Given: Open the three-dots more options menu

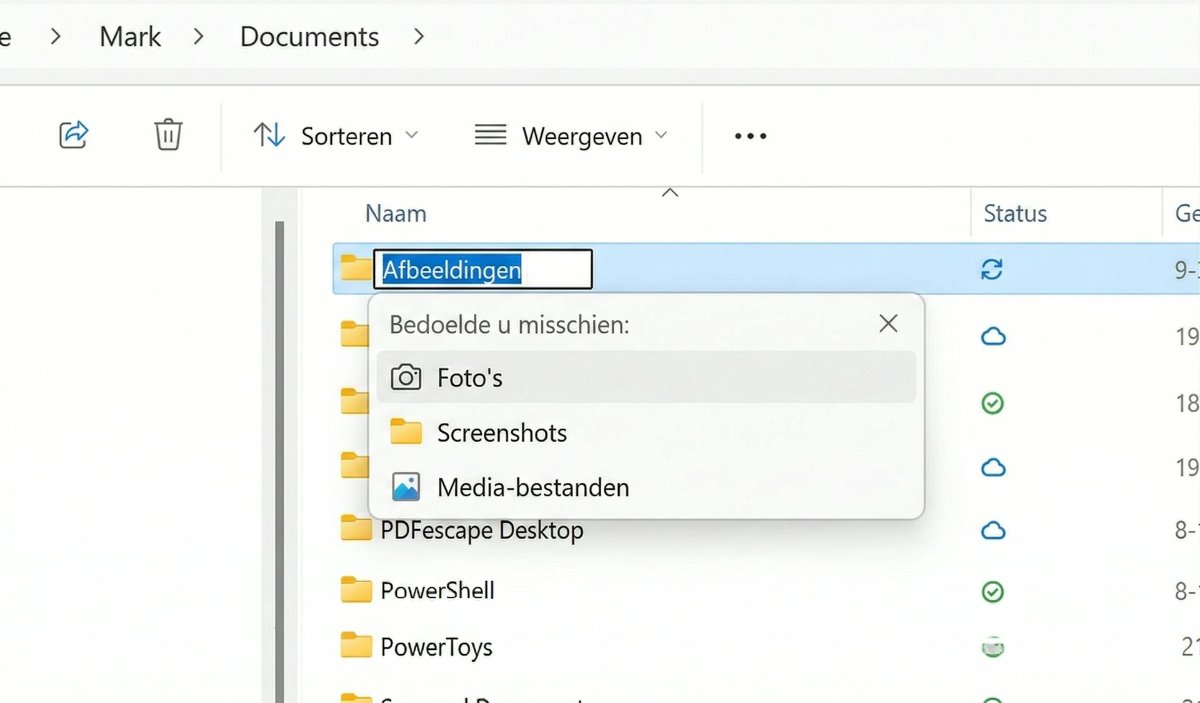Looking at the screenshot, I should [750, 136].
